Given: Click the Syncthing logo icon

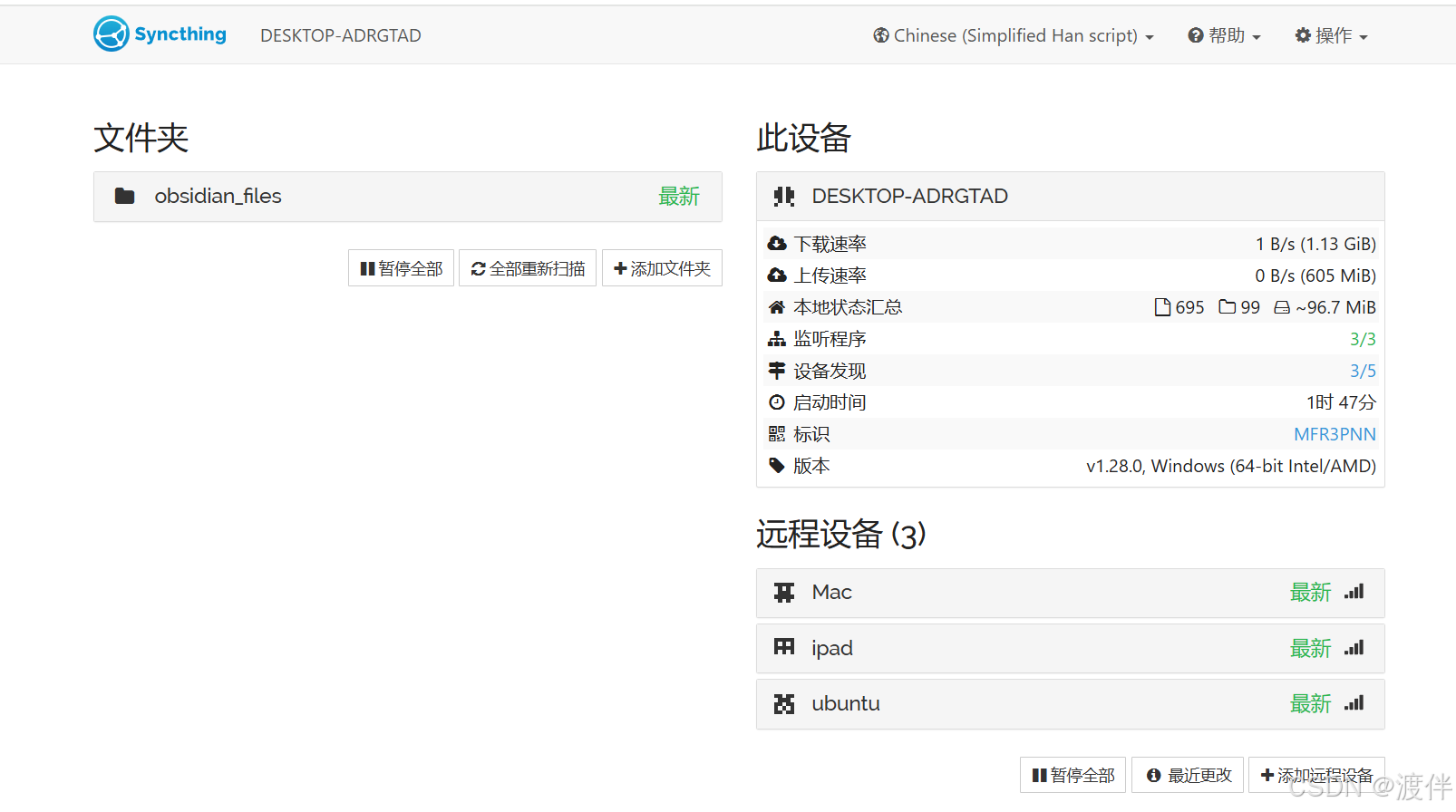Looking at the screenshot, I should tap(112, 34).
